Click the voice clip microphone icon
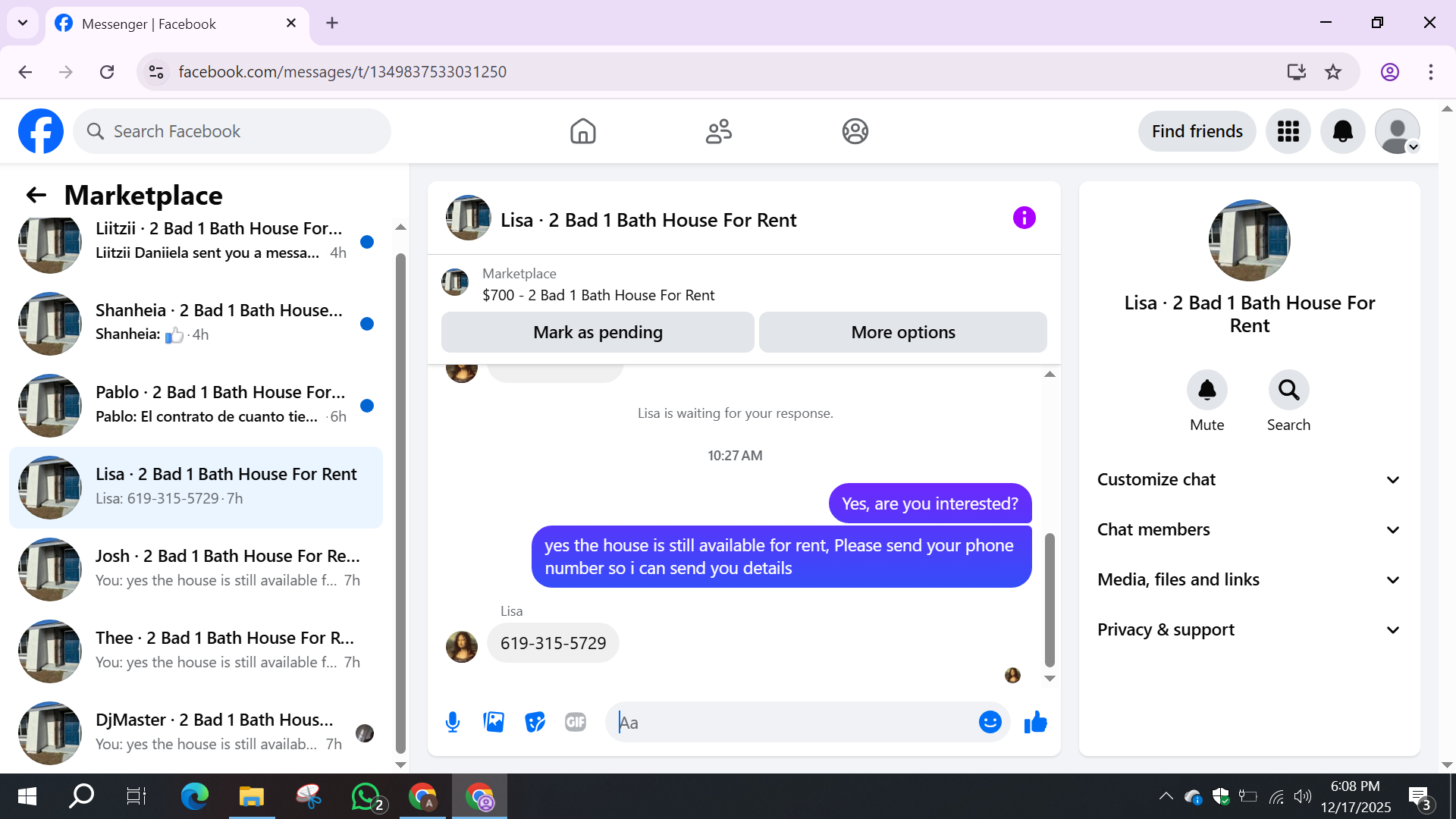 click(453, 722)
